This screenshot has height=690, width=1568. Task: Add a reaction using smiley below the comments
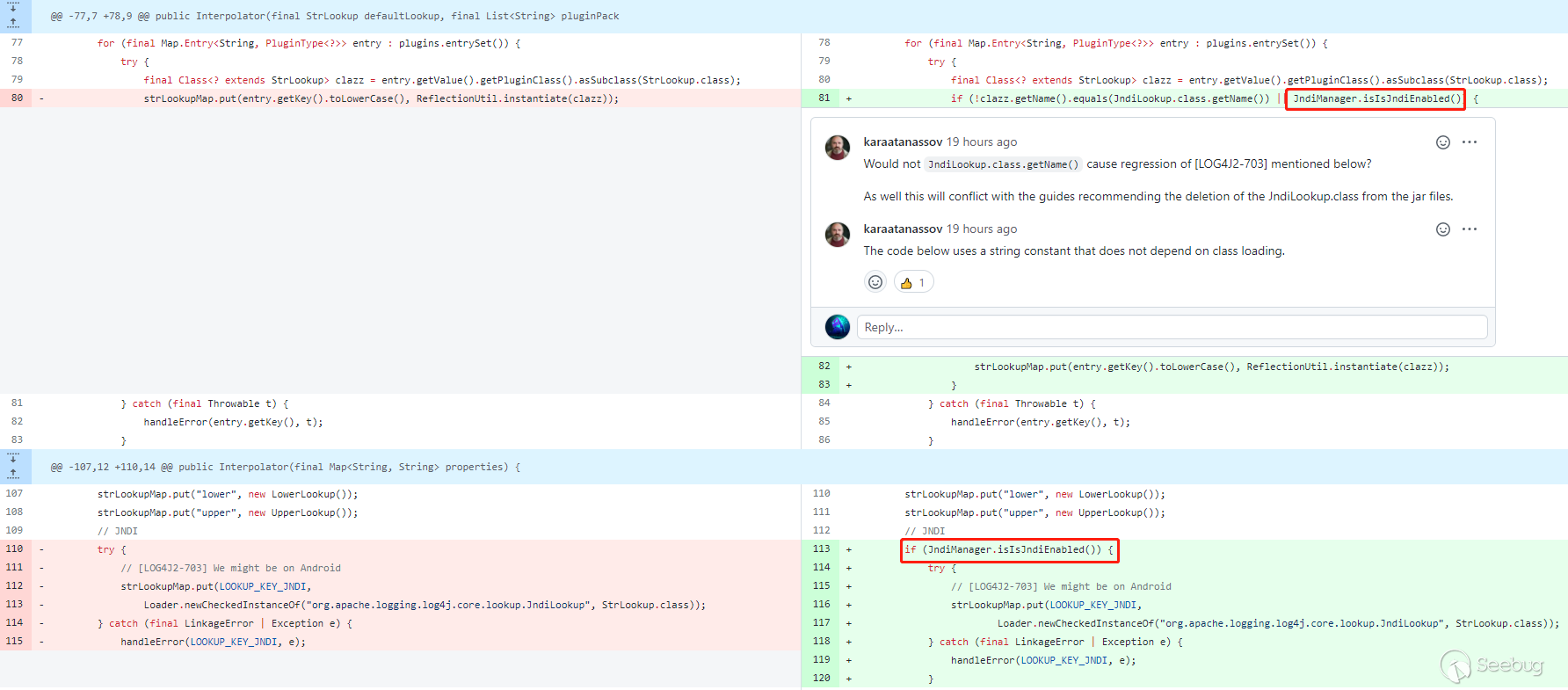coord(875,282)
